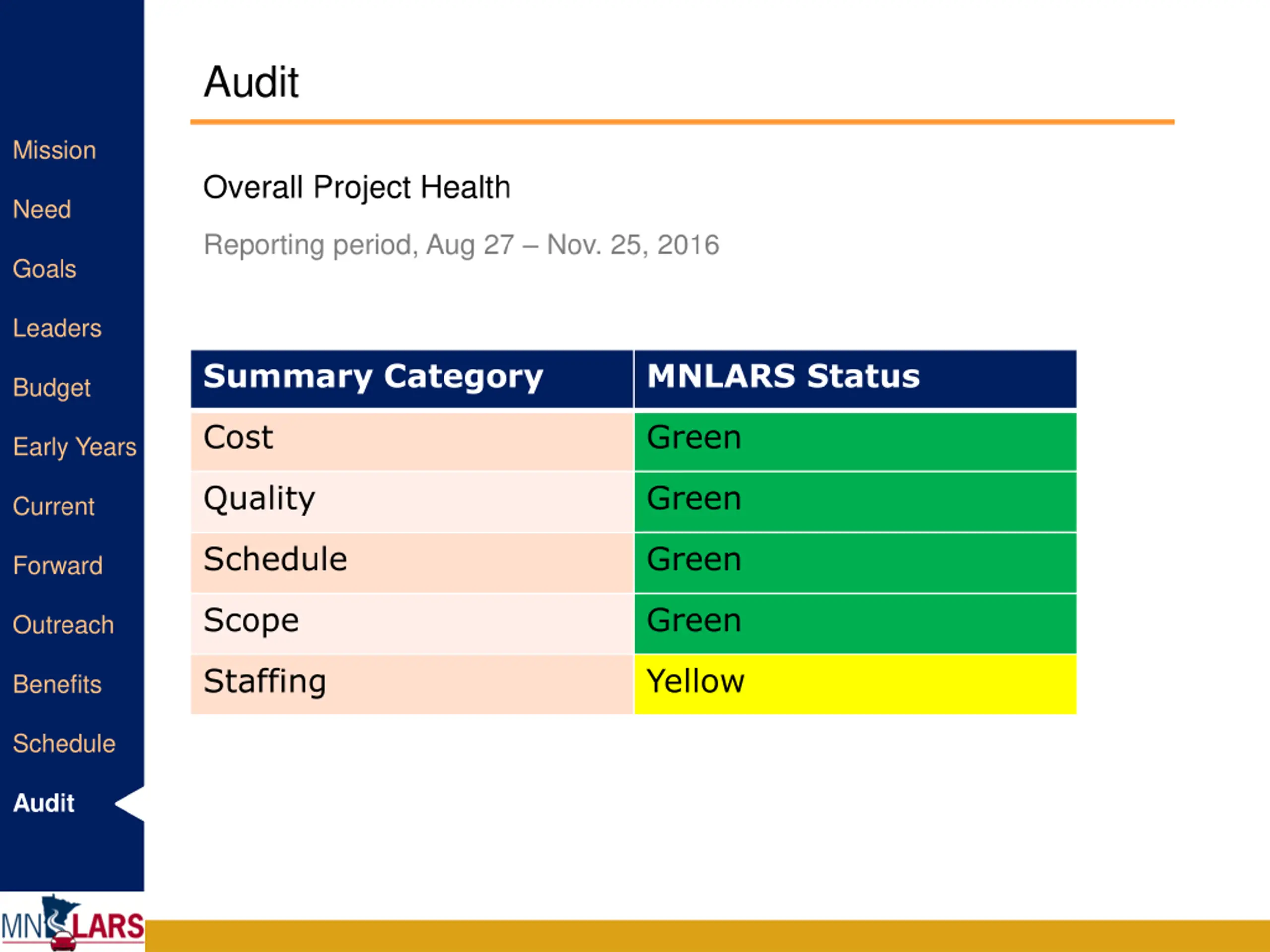
Task: Click the MNLARS logo
Action: point(72,922)
